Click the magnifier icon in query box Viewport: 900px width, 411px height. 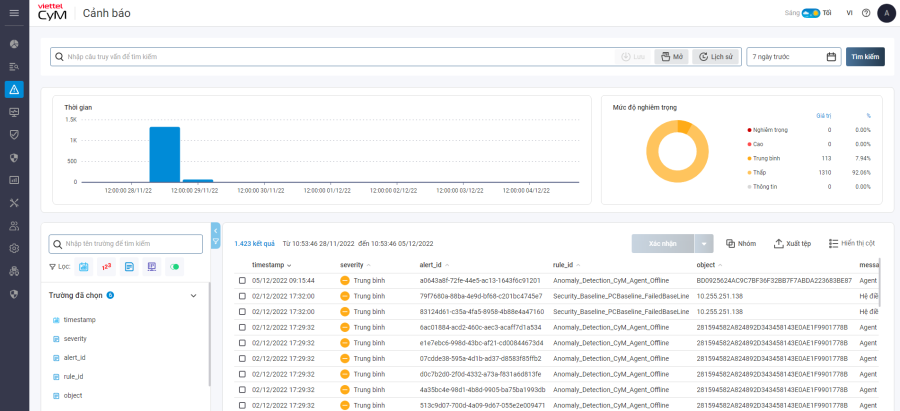tap(59, 57)
